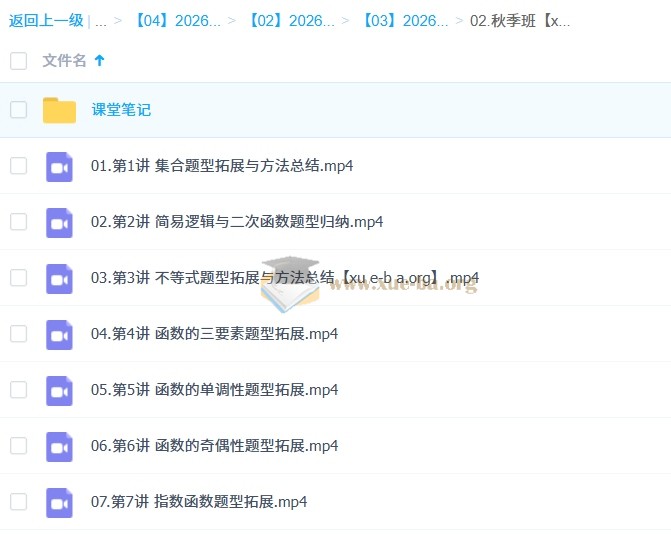Click video icon for 01.第1讲 集合题型拓展

(59, 166)
